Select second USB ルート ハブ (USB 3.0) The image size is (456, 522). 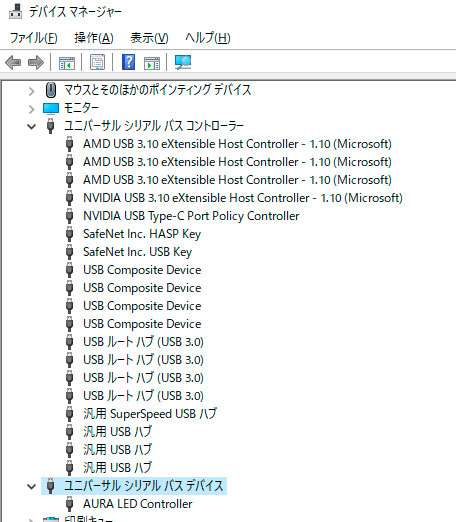(143, 360)
